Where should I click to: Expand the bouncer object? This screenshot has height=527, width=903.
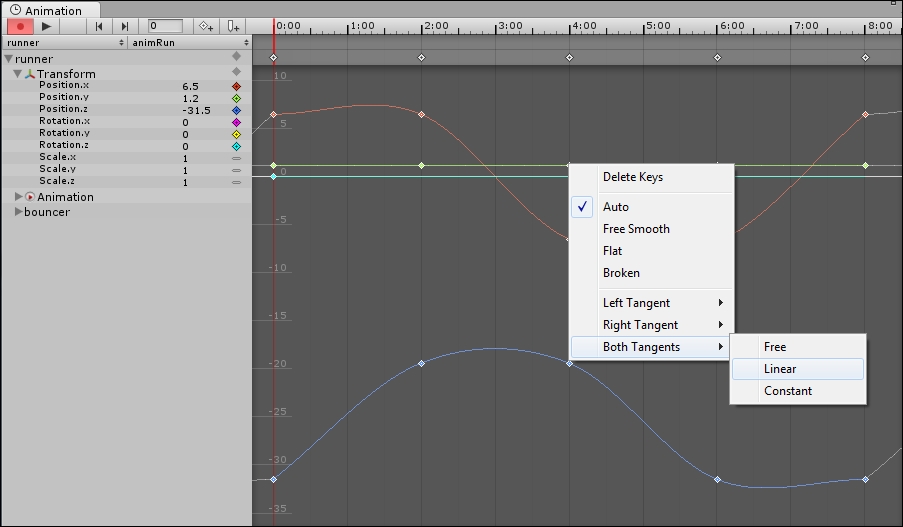pyautogui.click(x=18, y=212)
